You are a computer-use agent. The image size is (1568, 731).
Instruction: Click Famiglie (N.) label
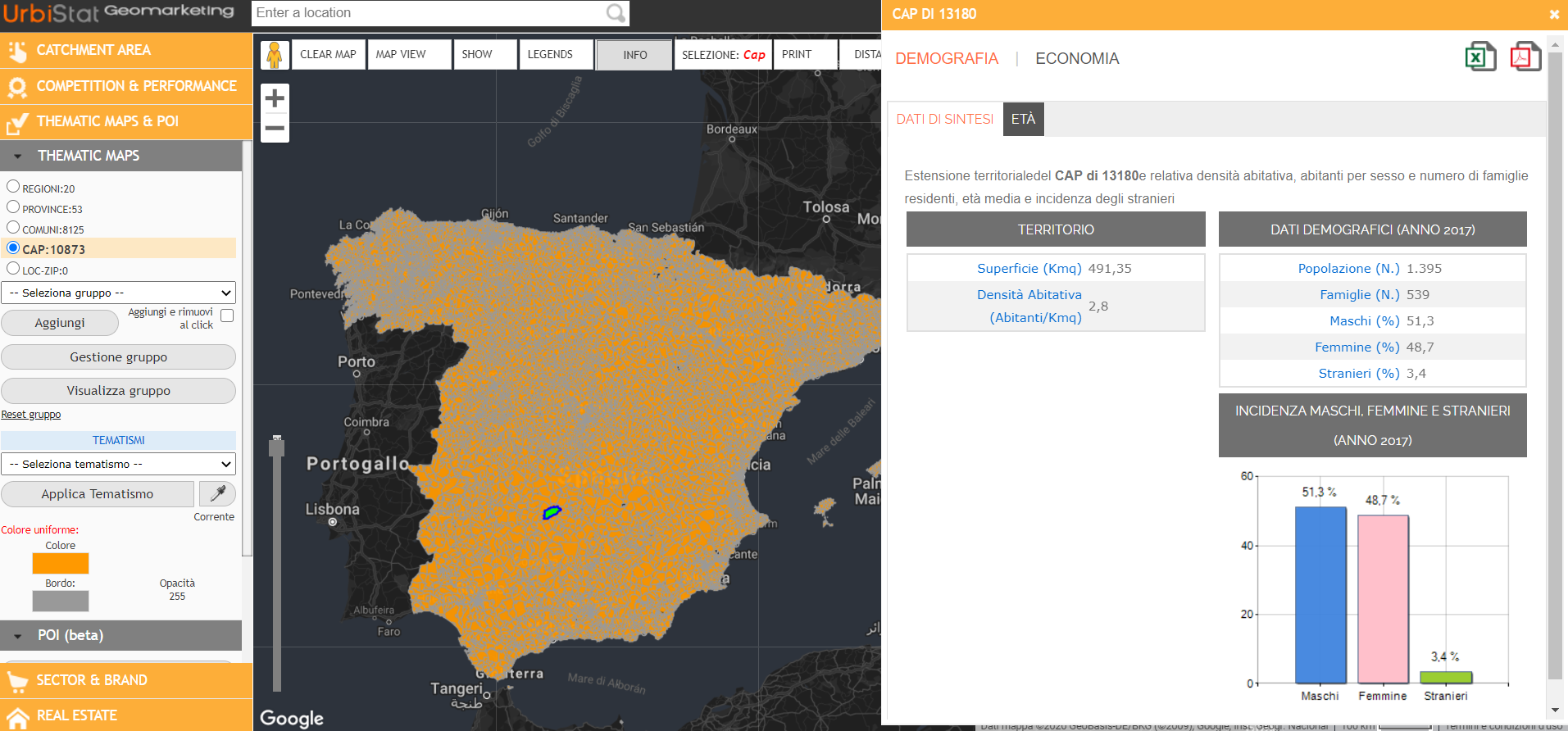coord(1359,295)
